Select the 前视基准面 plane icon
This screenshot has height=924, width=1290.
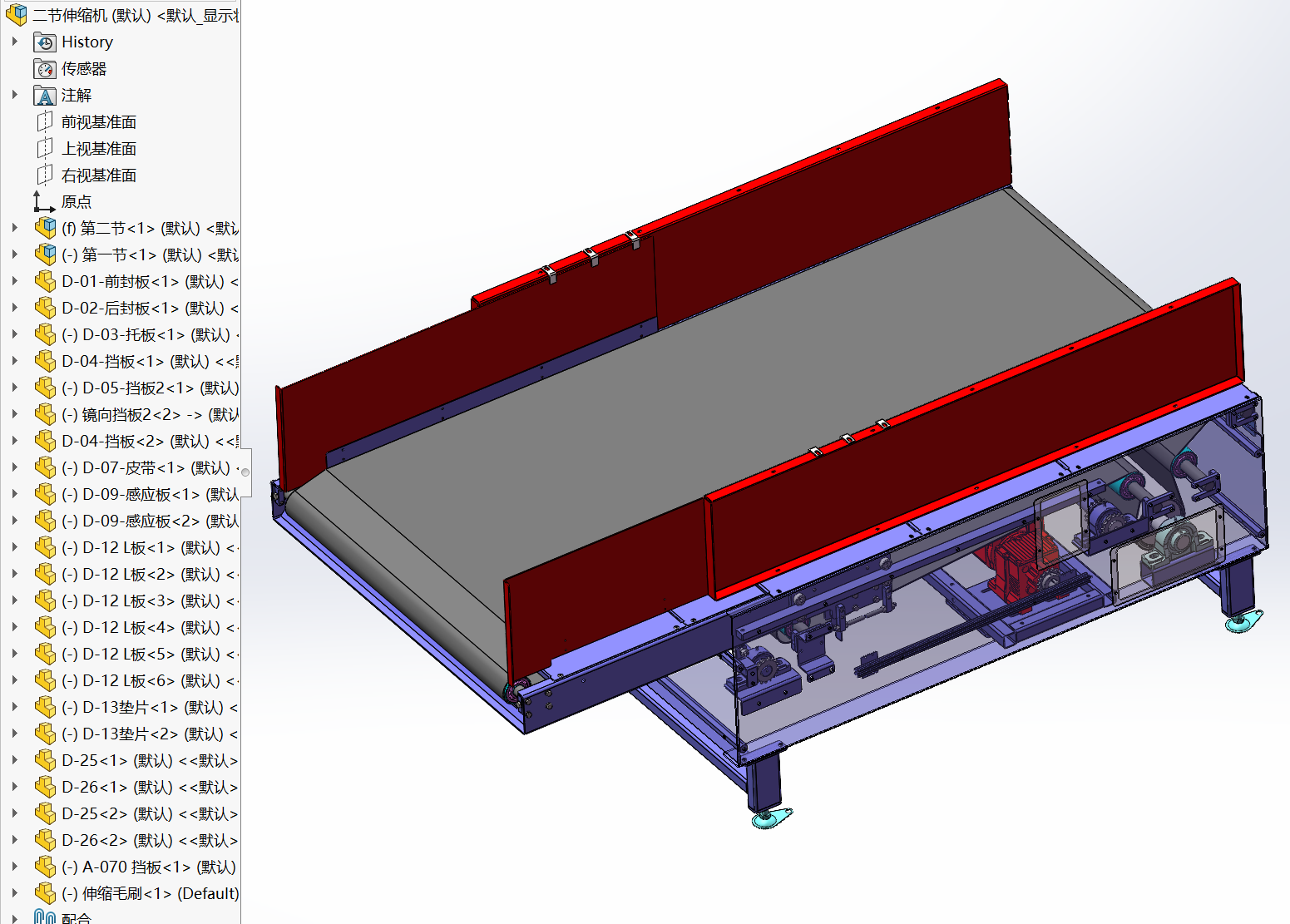[45, 122]
